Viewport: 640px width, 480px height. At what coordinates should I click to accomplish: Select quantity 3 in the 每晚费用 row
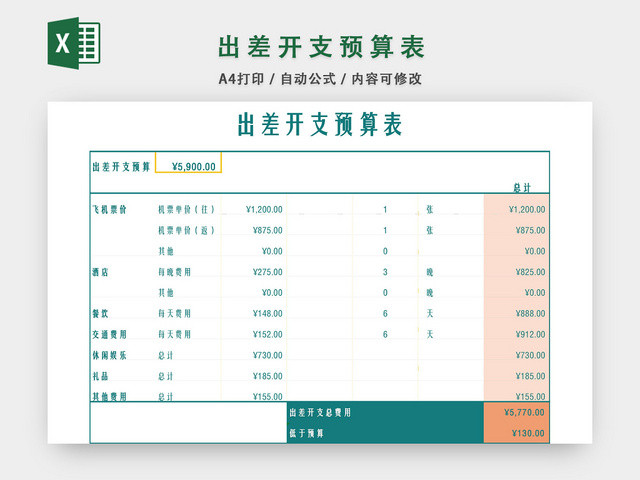point(385,272)
